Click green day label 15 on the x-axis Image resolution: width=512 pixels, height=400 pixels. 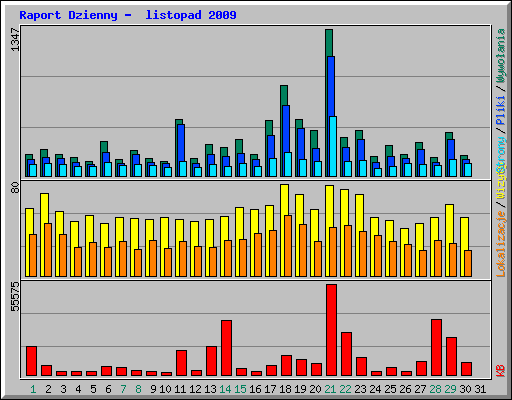240,389
